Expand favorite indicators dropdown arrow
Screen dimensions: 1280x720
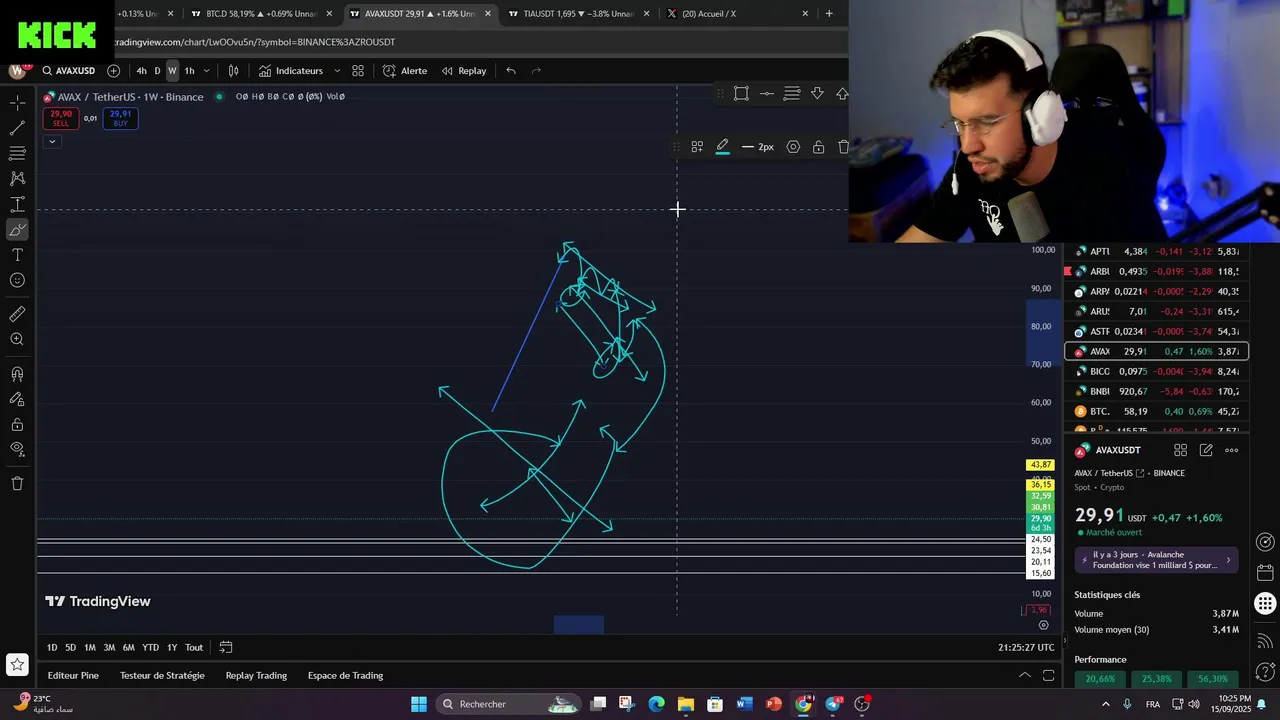click(x=337, y=71)
